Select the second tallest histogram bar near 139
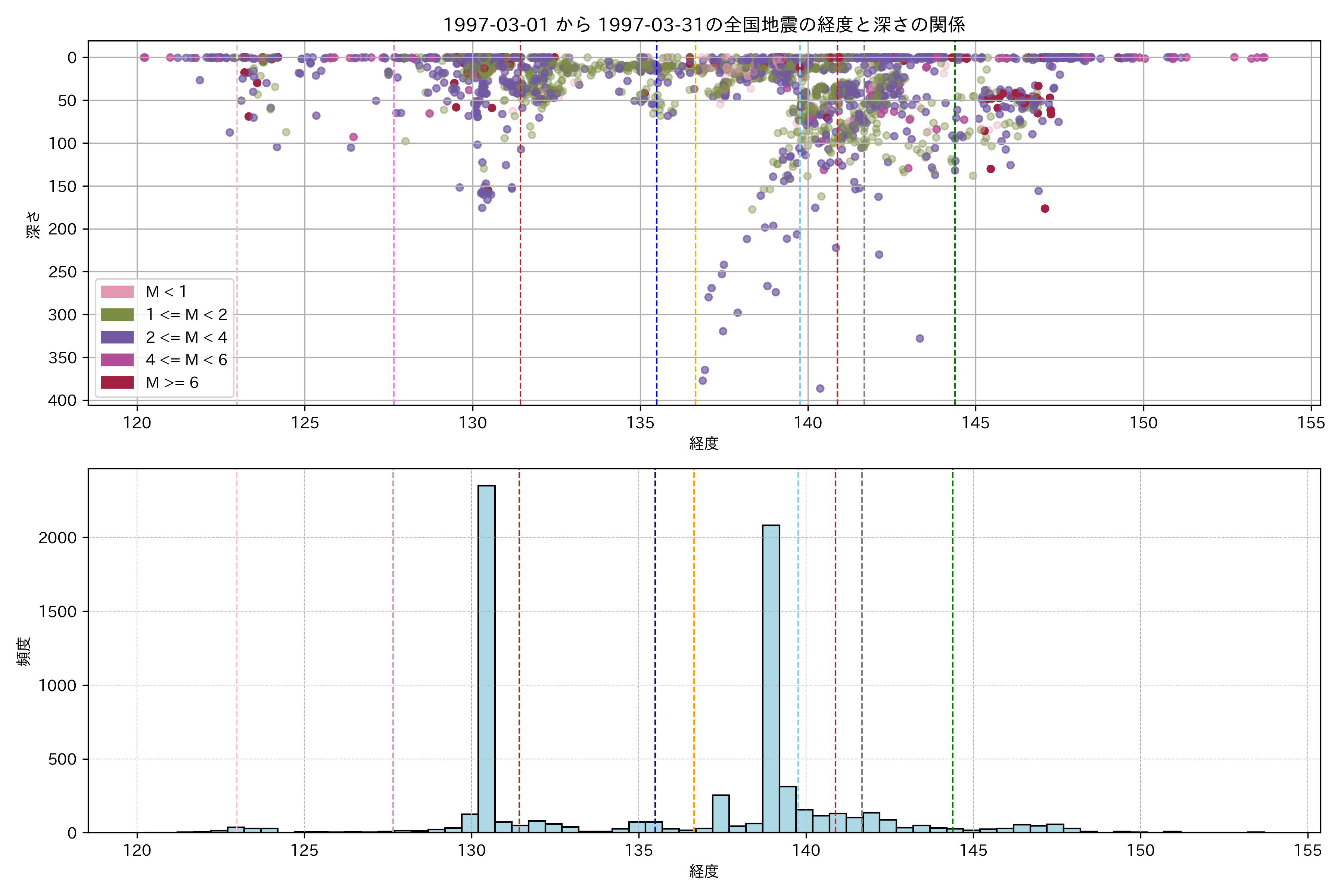The height and width of the screenshot is (896, 1344). pyautogui.click(x=771, y=680)
